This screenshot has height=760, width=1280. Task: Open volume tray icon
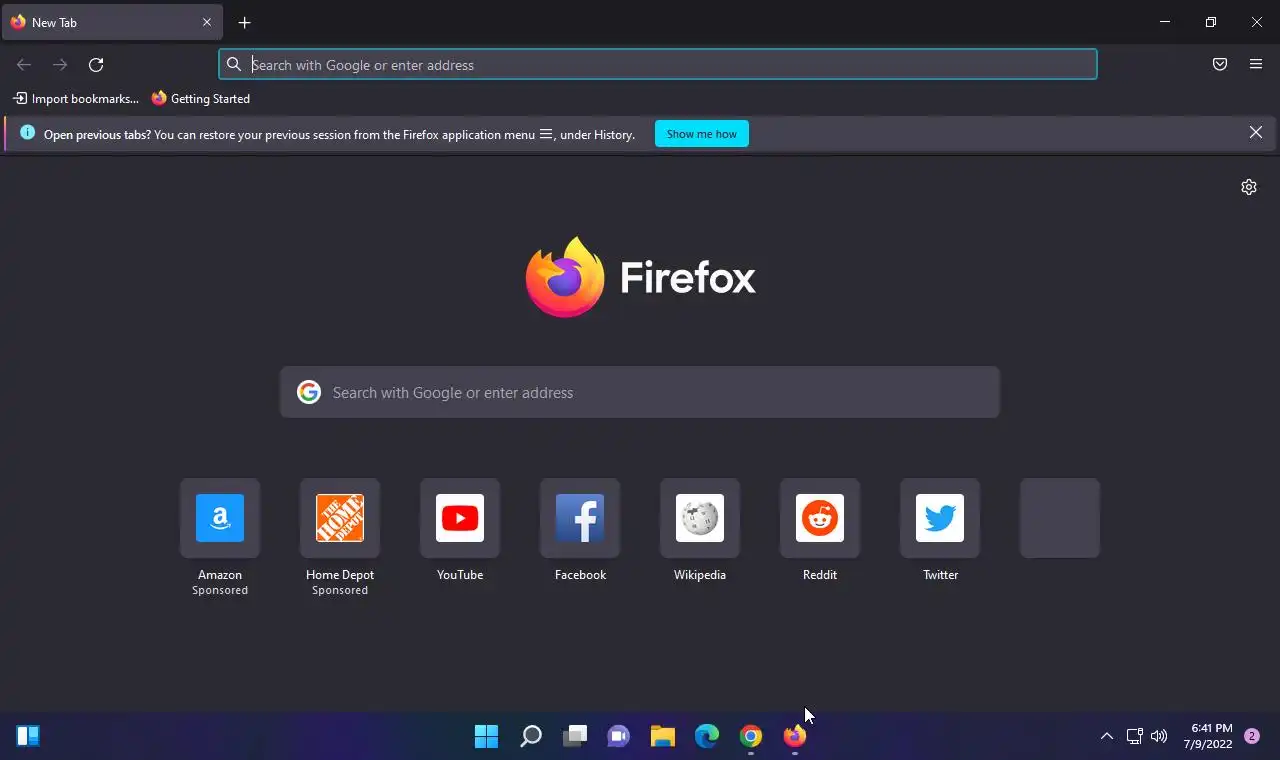pyautogui.click(x=1159, y=737)
